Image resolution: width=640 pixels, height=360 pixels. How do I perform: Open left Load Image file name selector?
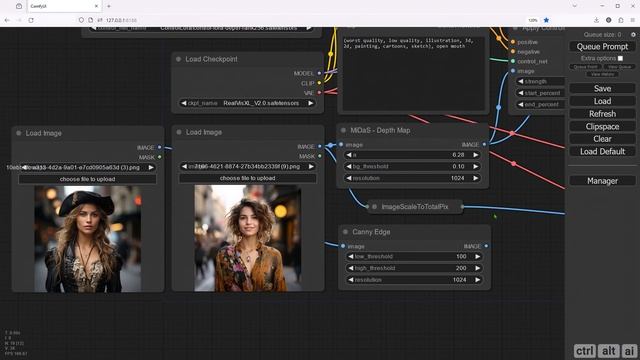click(x=87, y=167)
